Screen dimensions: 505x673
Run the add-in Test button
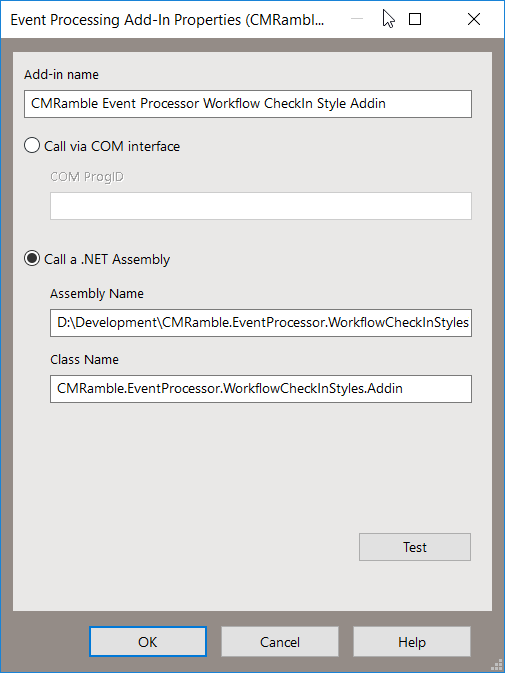415,547
